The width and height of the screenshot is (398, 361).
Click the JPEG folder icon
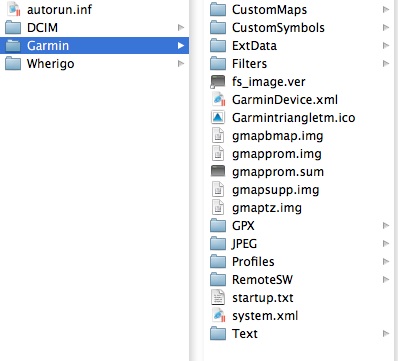(x=218, y=243)
